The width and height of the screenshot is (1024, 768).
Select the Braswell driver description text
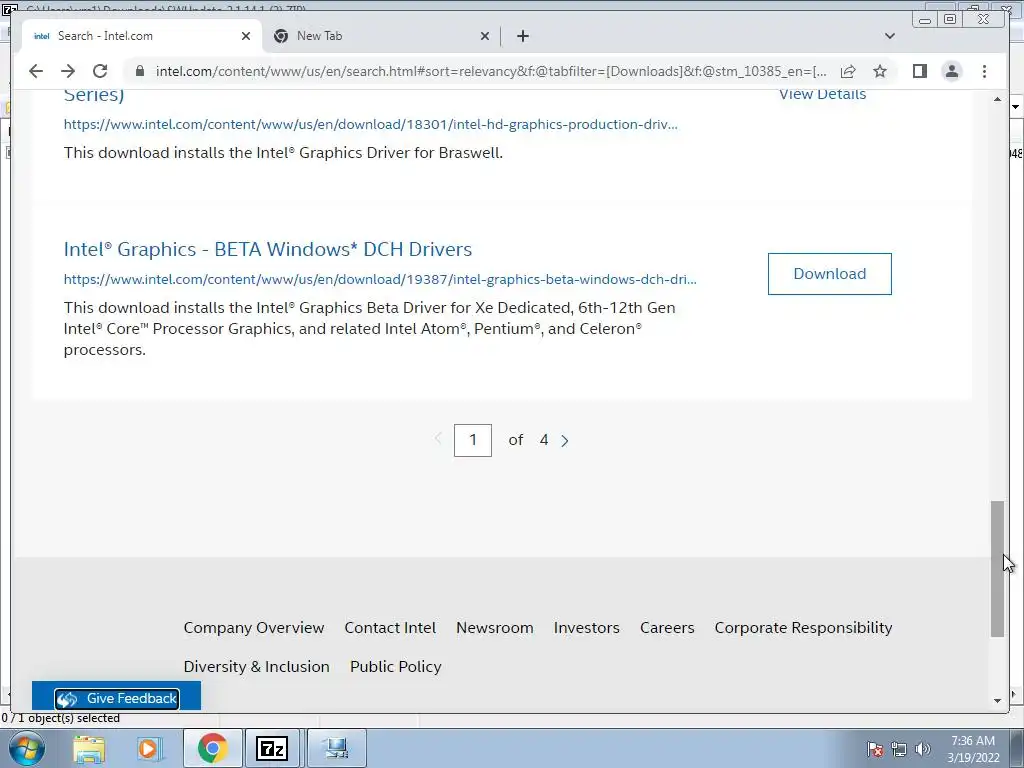coord(283,153)
